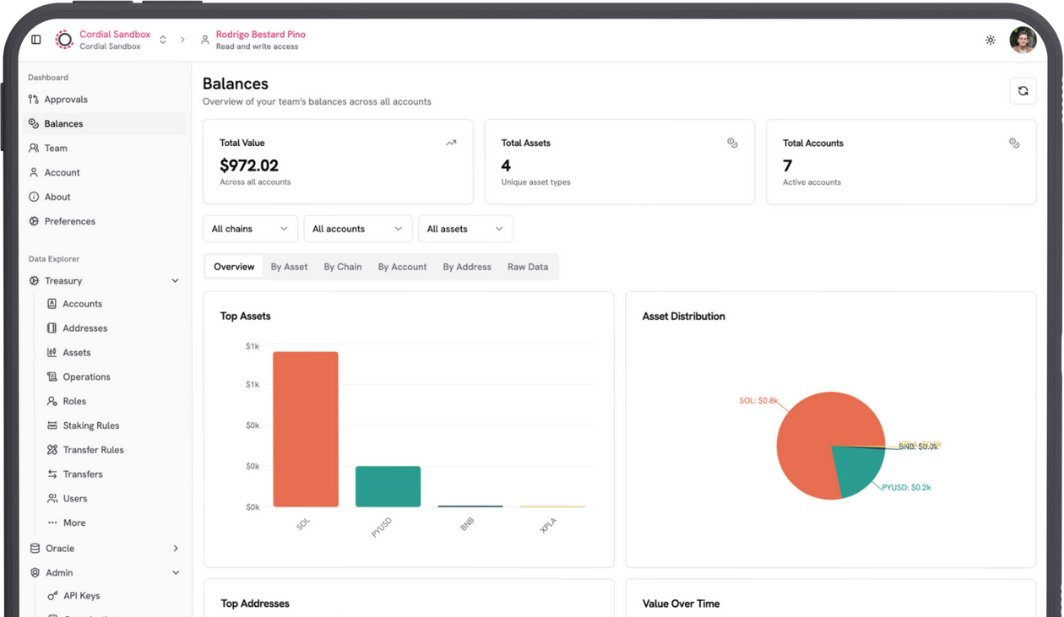The width and height of the screenshot is (1064, 617).
Task: Open the organization switcher chevrons
Action: [x=163, y=40]
